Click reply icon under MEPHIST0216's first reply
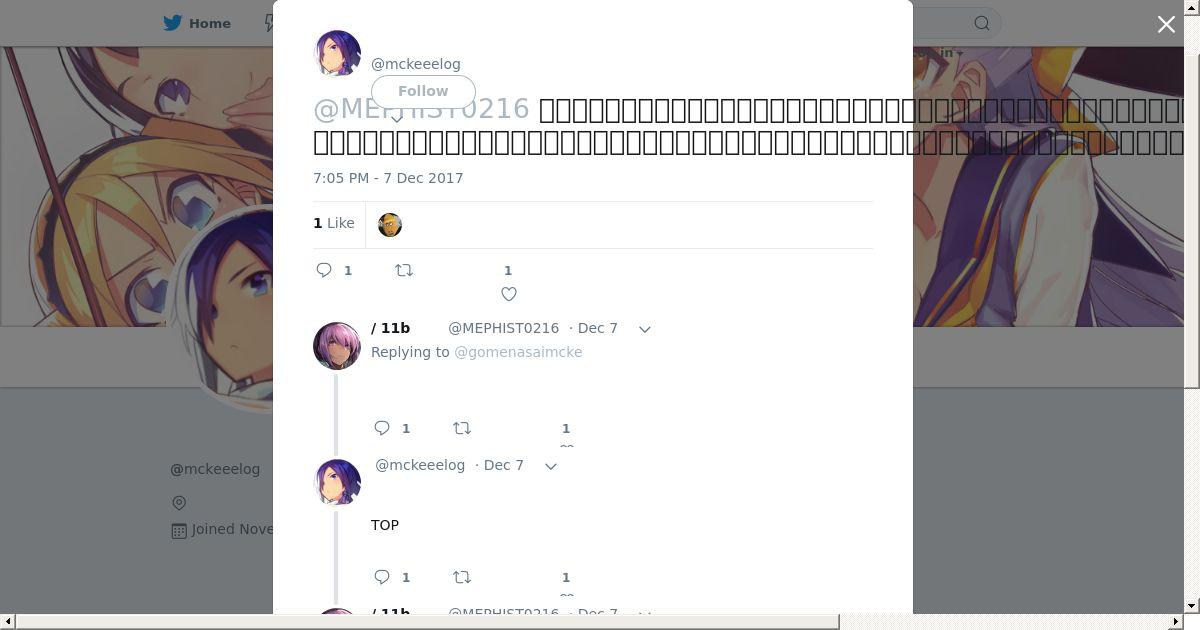Screen dimensions: 1200x630 (382, 428)
